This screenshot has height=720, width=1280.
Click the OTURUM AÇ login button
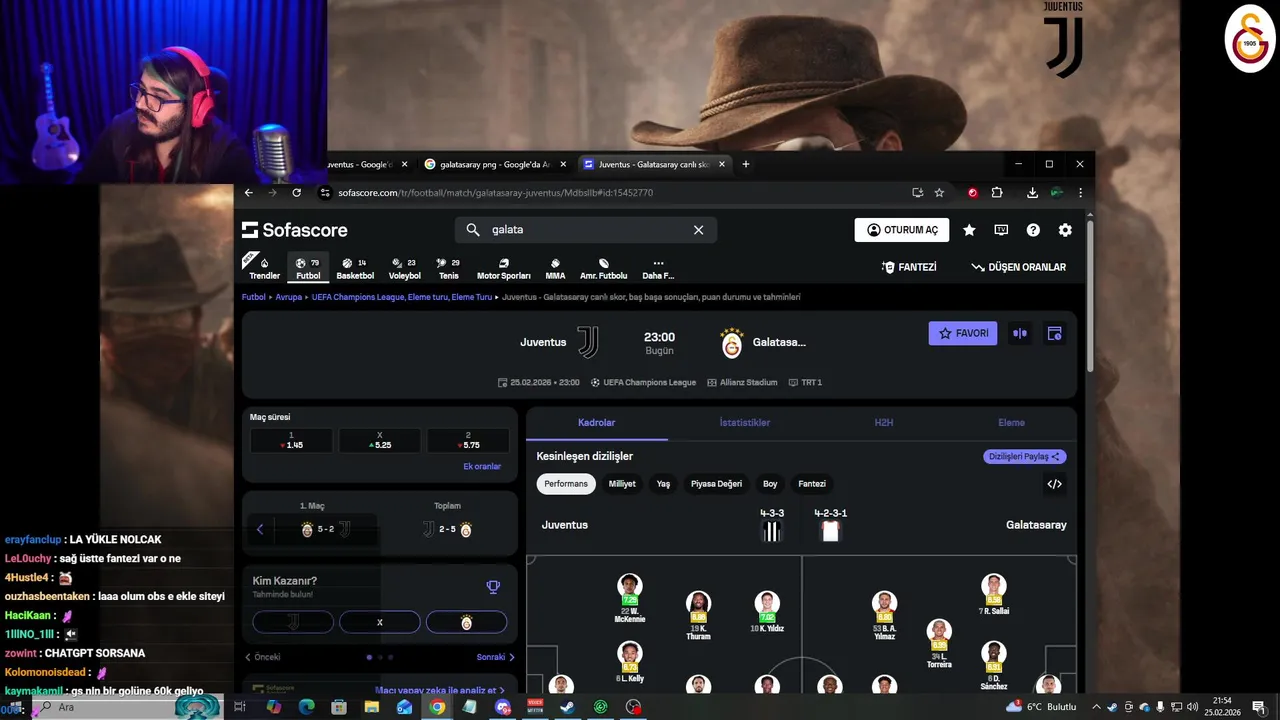click(x=902, y=230)
